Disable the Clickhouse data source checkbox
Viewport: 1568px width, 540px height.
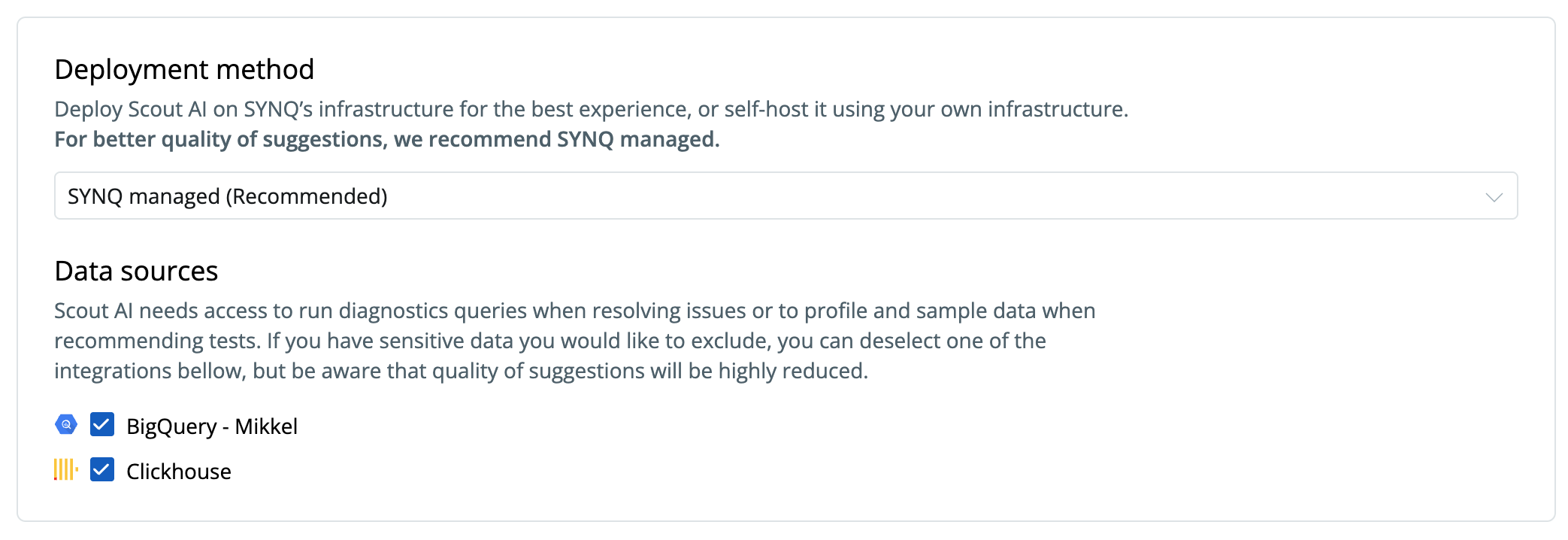pos(102,470)
